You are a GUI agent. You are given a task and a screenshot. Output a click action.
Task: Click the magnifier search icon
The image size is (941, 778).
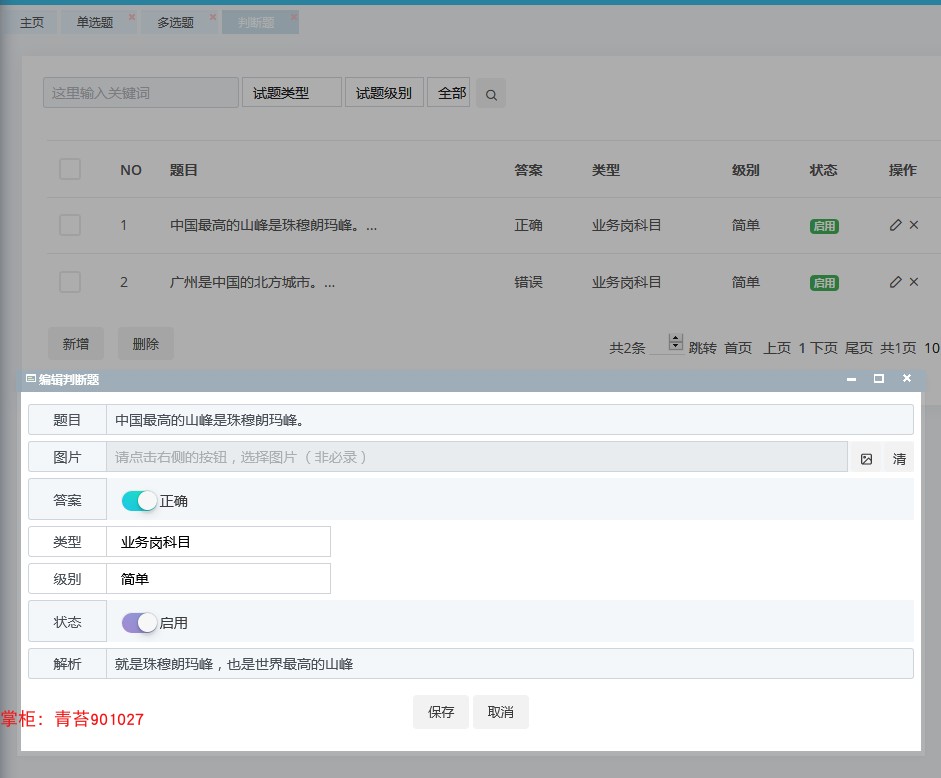click(x=490, y=93)
